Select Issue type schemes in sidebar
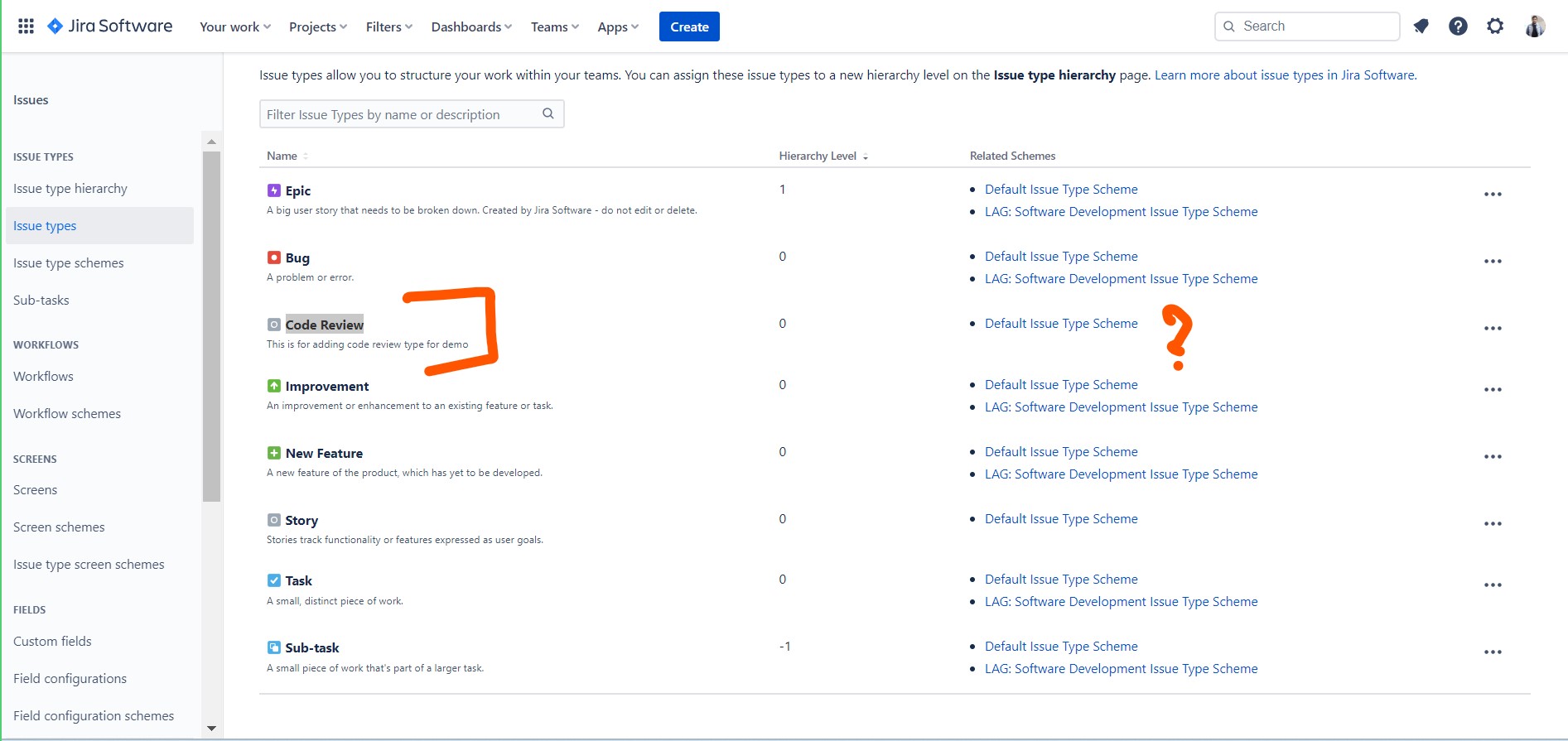 click(69, 263)
